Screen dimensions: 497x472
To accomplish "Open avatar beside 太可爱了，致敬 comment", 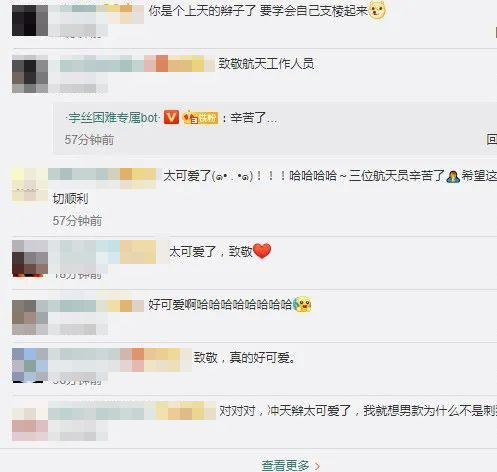I will (x=30, y=259).
